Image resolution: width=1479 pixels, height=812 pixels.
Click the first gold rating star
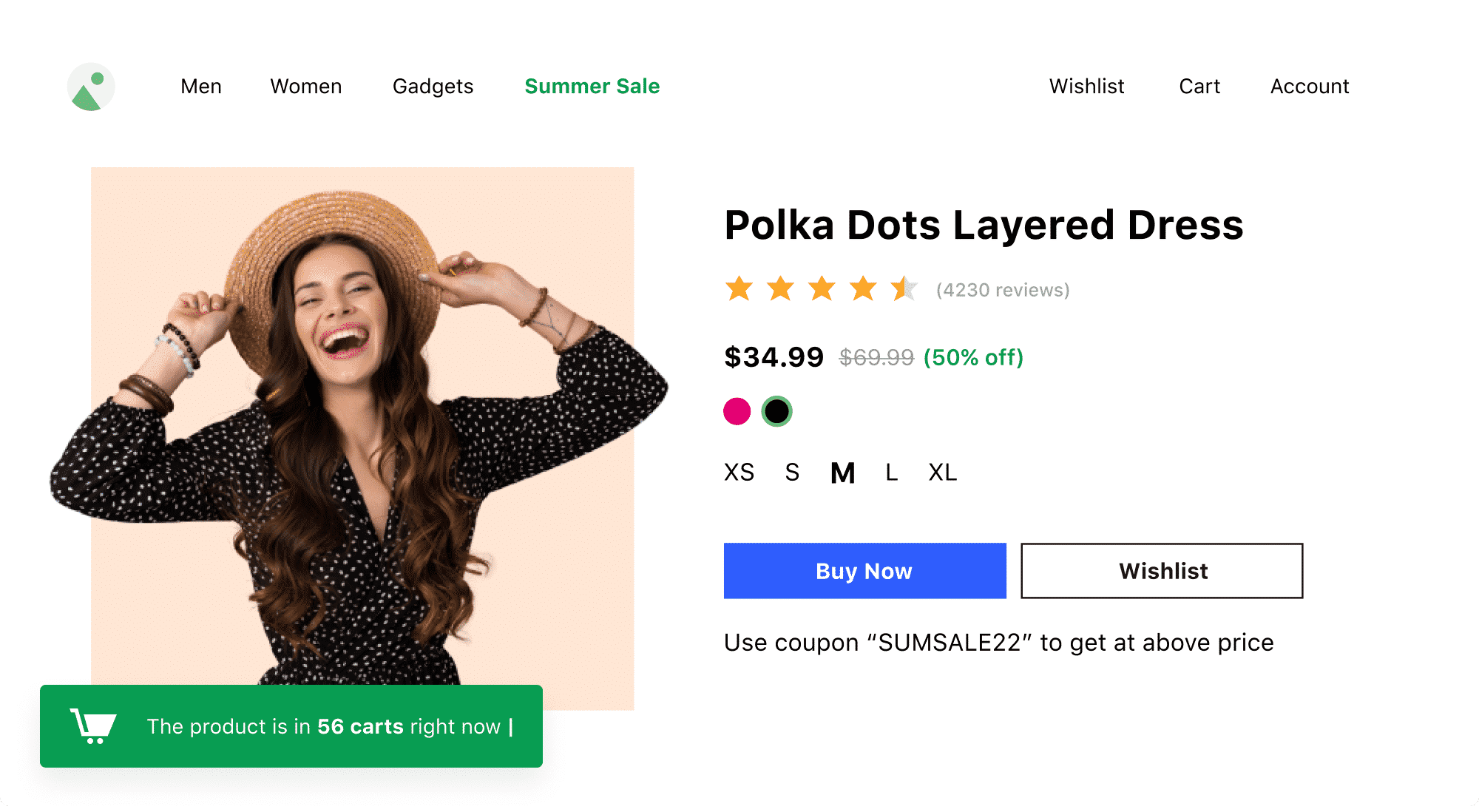(739, 289)
